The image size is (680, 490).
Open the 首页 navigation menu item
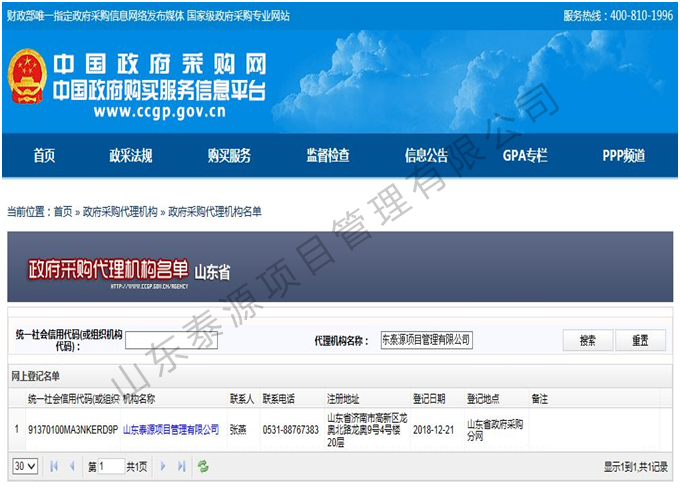[44, 155]
